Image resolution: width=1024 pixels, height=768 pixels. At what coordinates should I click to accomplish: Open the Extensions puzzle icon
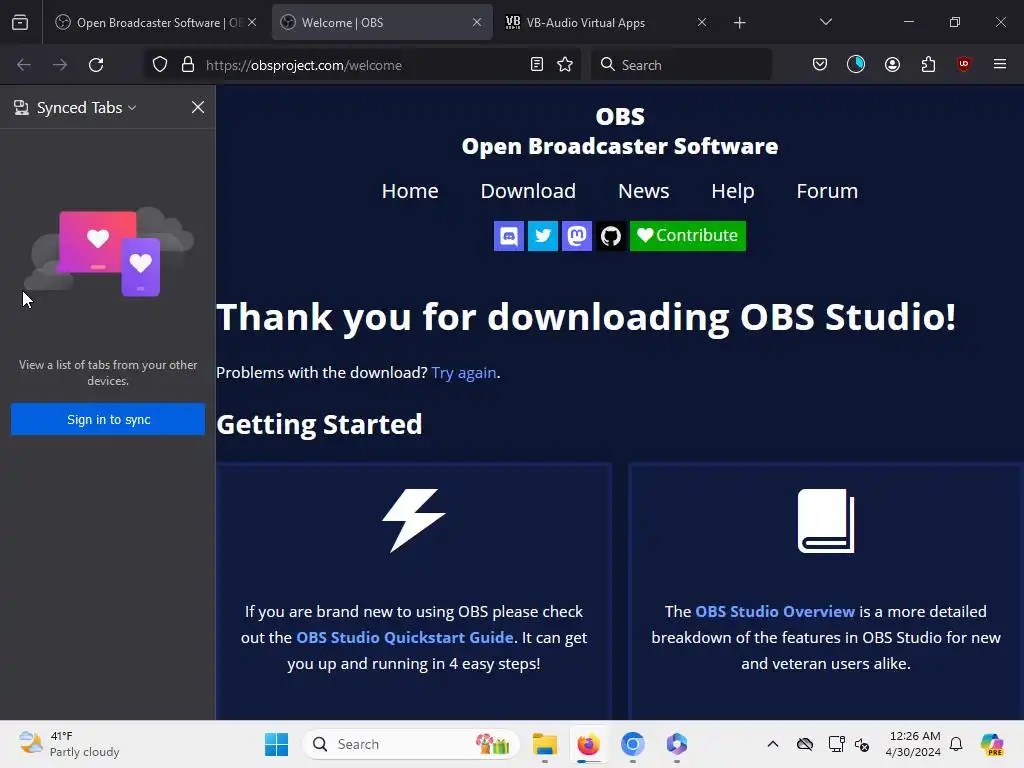click(x=928, y=64)
